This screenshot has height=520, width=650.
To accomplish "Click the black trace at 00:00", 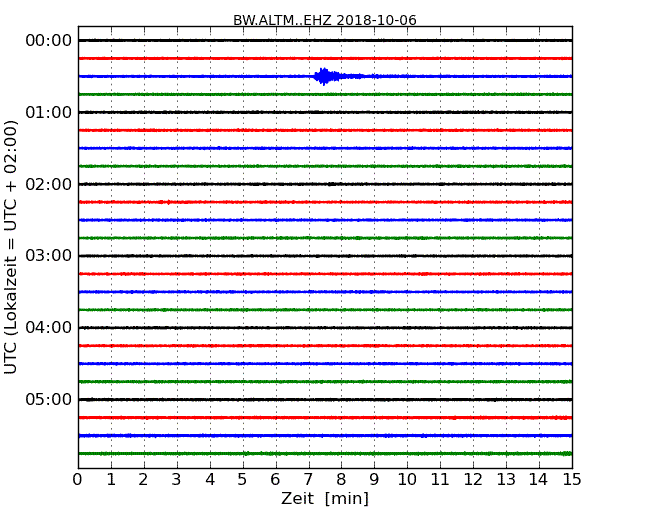I will pyautogui.click(x=325, y=40).
